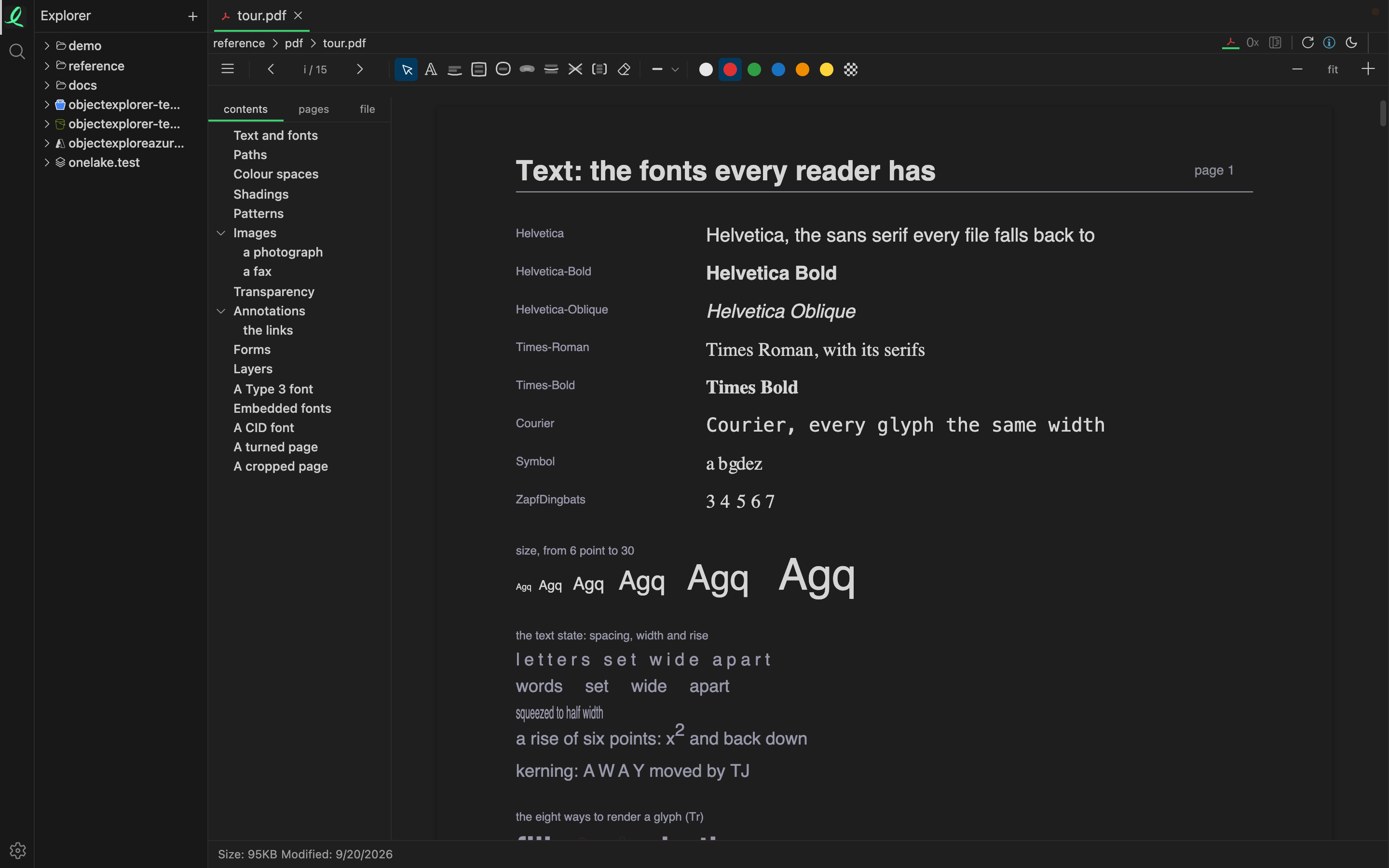Switch to the contents tab

[245, 109]
